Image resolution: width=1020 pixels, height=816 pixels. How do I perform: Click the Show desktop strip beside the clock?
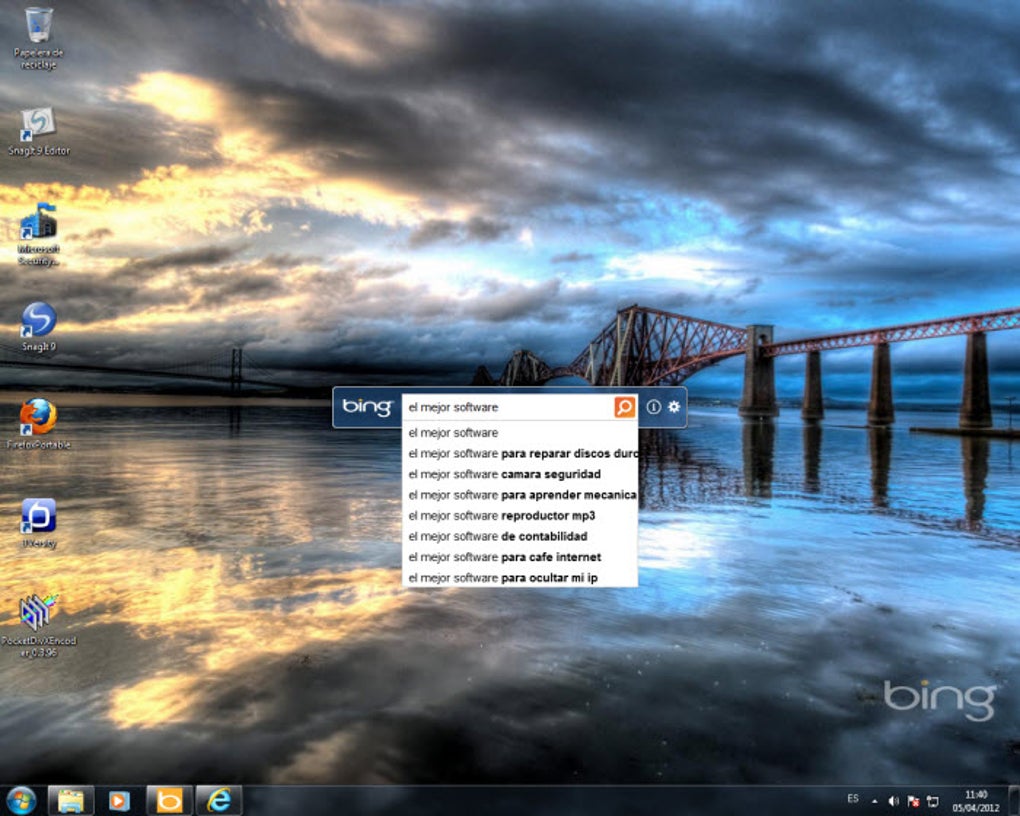tap(1013, 800)
